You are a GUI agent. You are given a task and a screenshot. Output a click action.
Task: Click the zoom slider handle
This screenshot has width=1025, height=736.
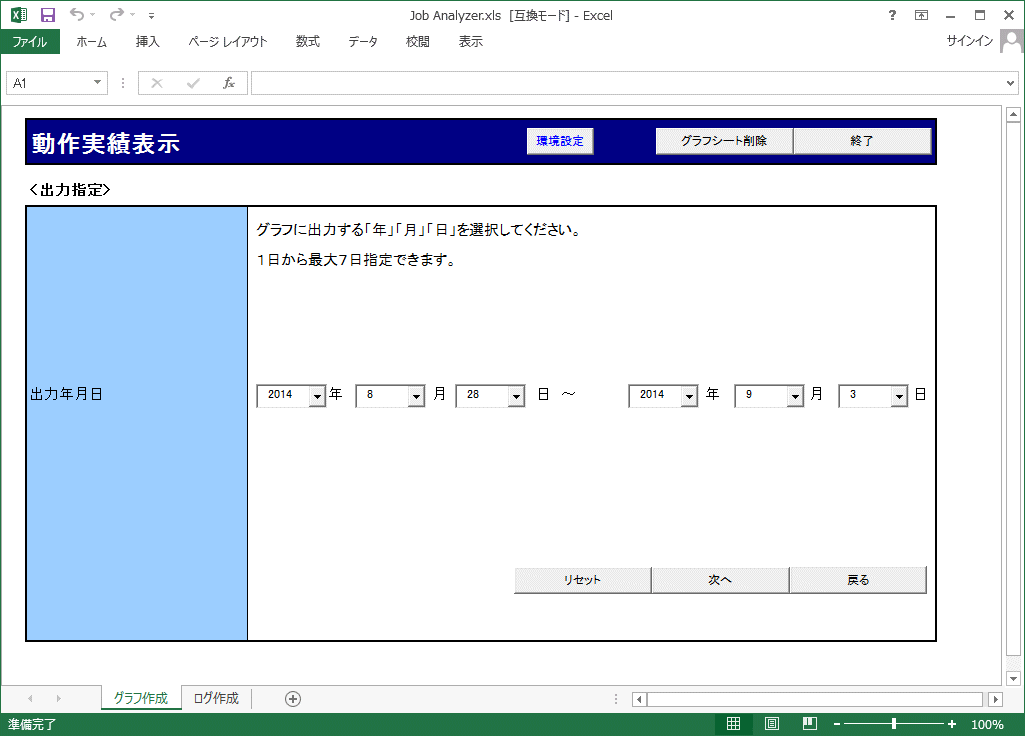893,724
